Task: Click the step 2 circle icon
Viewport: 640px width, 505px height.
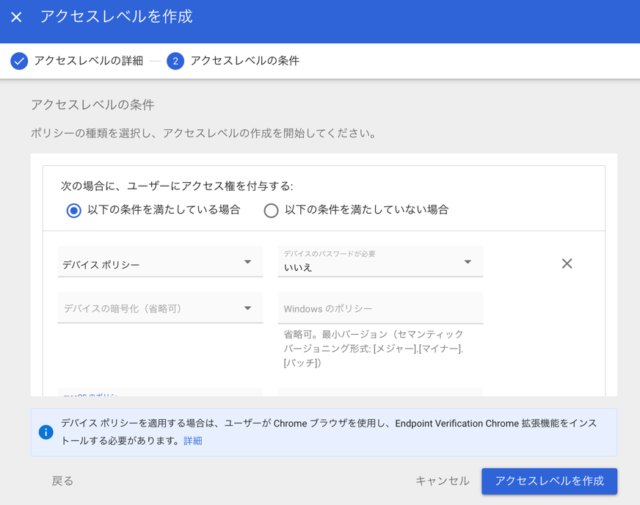Action: [176, 61]
